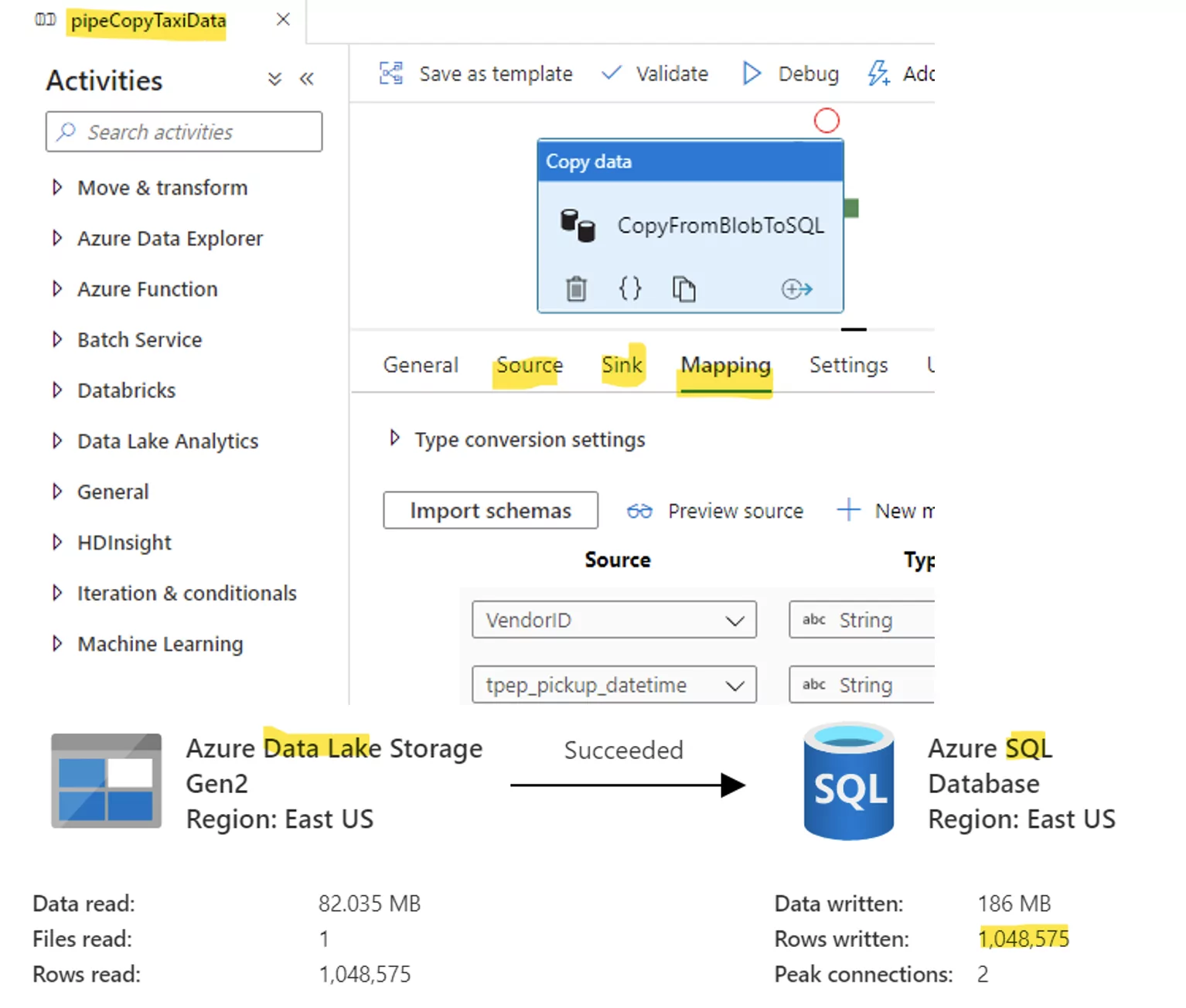Click the copy data database icon
Screen dimensions: 1186x1008
click(578, 226)
